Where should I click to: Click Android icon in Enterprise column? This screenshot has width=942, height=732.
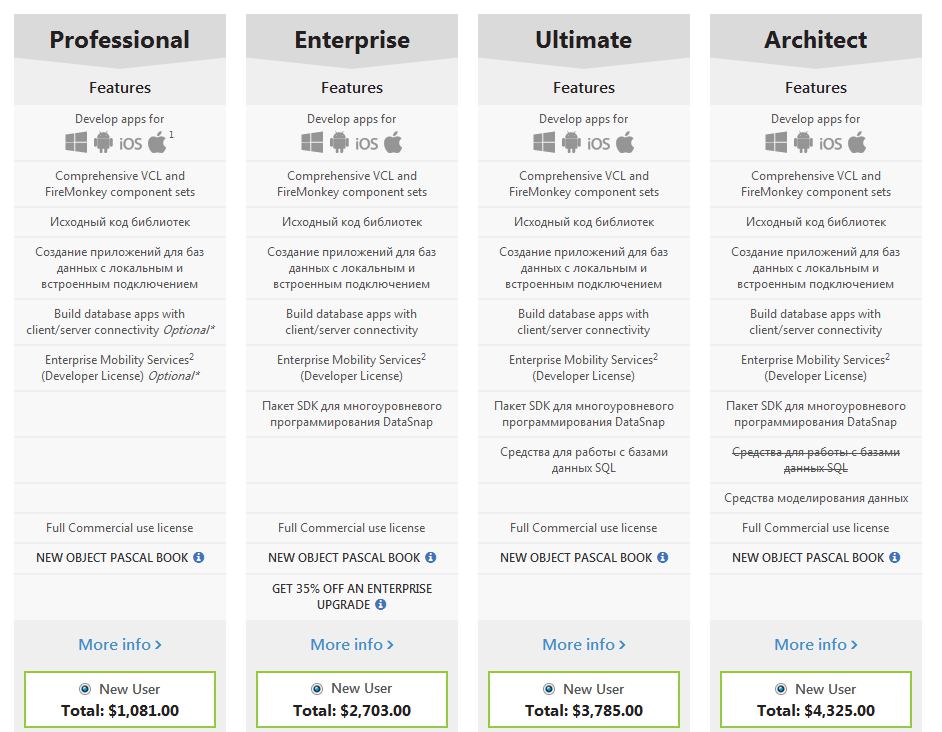339,143
